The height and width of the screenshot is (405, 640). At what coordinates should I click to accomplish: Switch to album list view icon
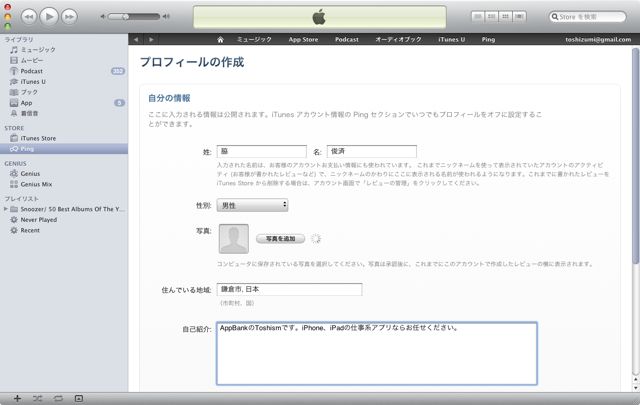point(491,16)
